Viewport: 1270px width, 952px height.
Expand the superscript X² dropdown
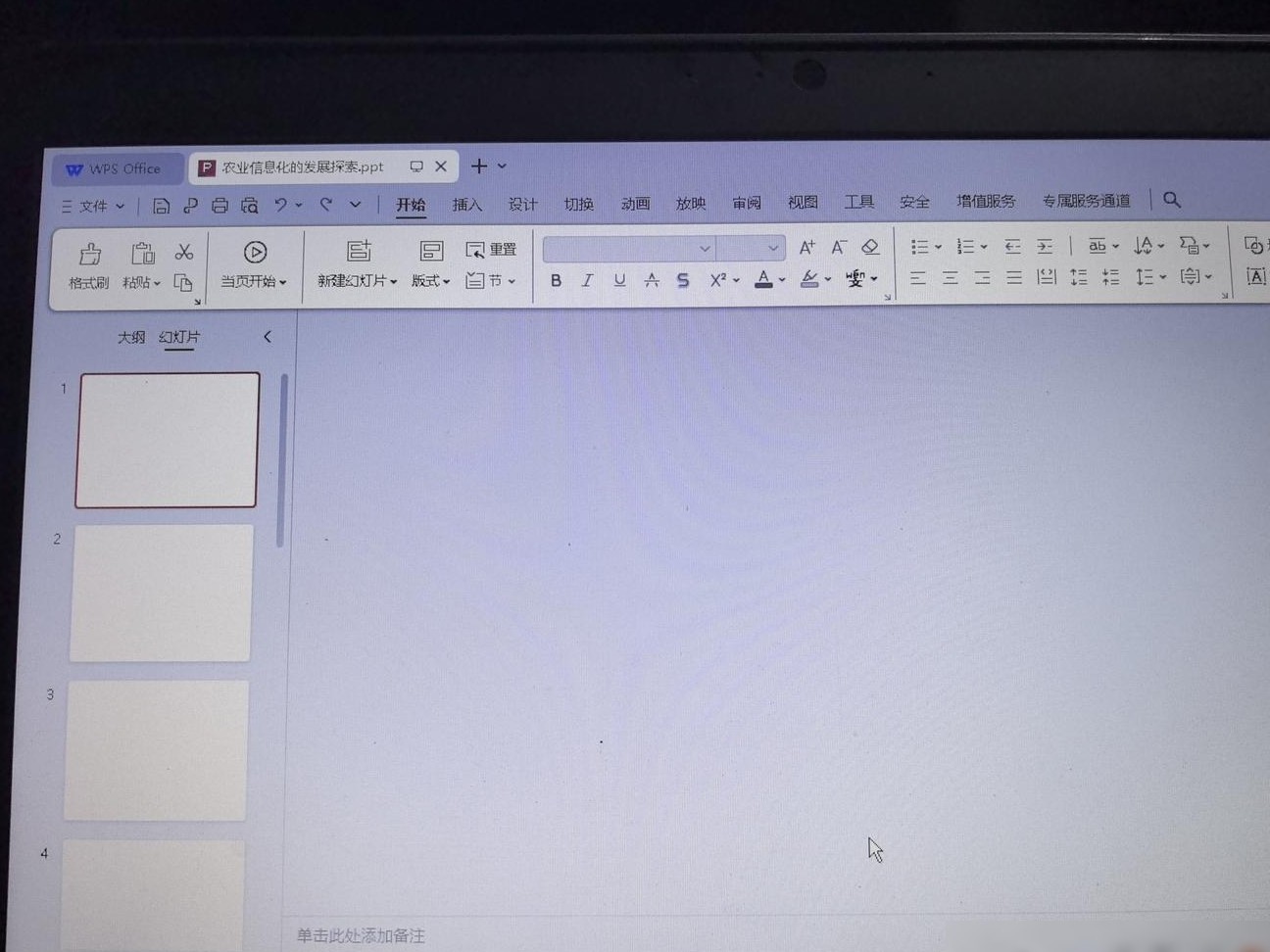736,281
